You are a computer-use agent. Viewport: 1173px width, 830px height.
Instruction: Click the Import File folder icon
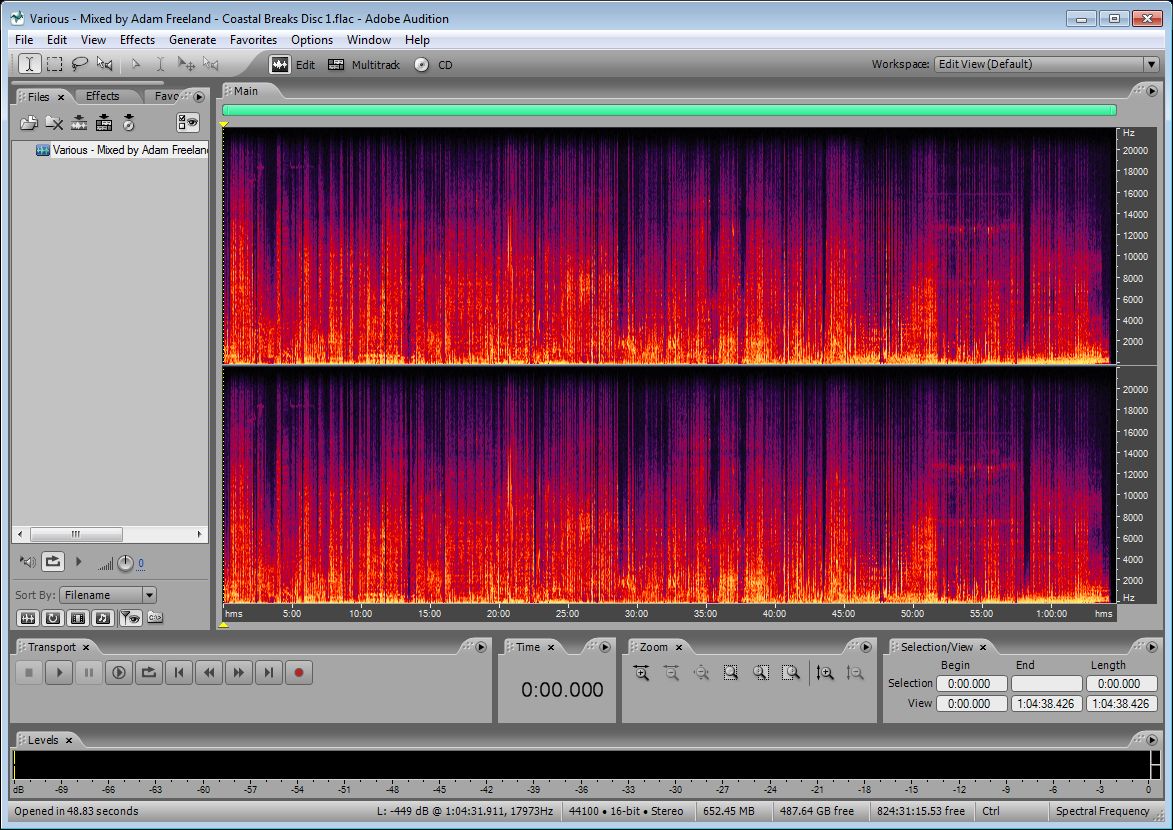(29, 123)
